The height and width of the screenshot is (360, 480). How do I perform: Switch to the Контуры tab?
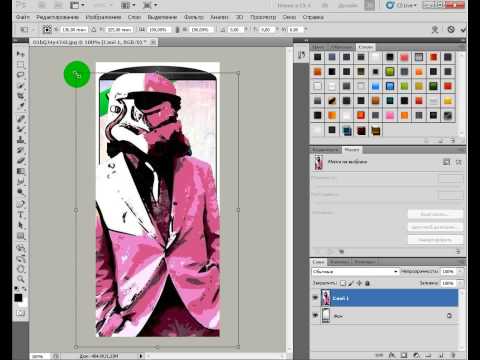365,262
